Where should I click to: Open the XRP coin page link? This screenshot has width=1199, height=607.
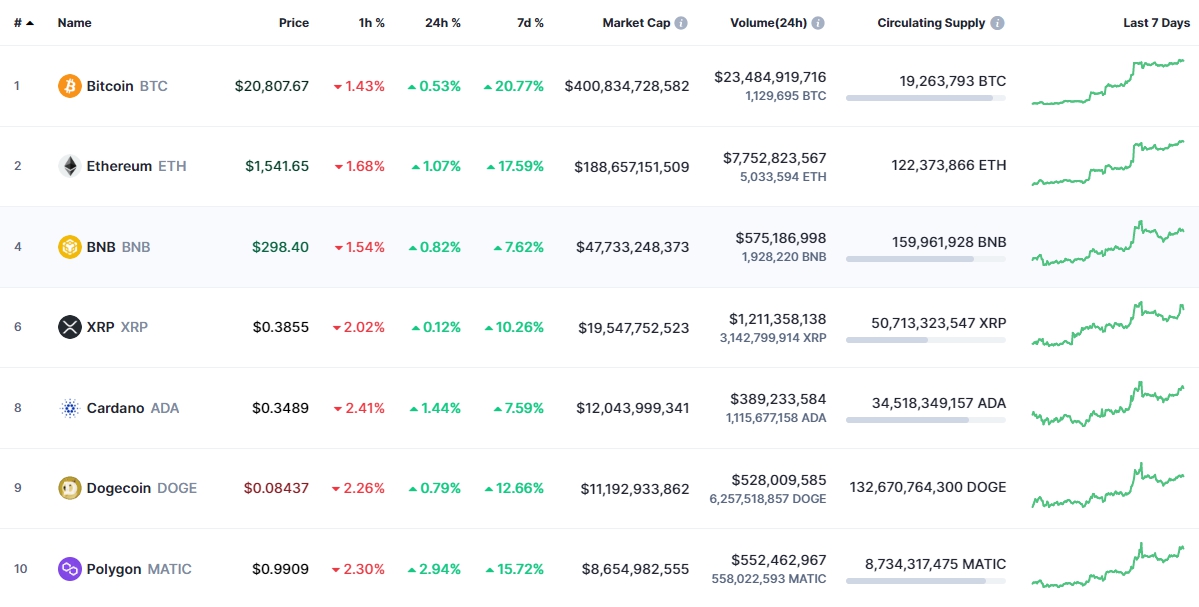[117, 327]
